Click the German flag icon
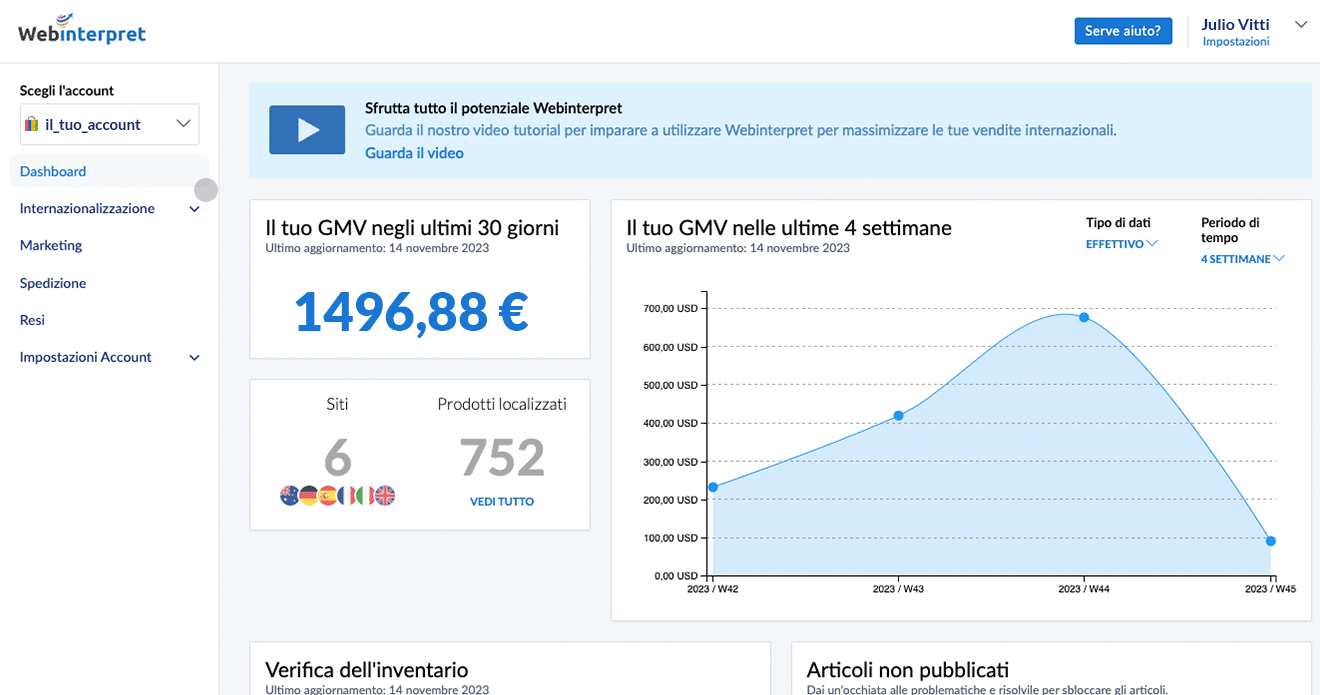 (308, 495)
